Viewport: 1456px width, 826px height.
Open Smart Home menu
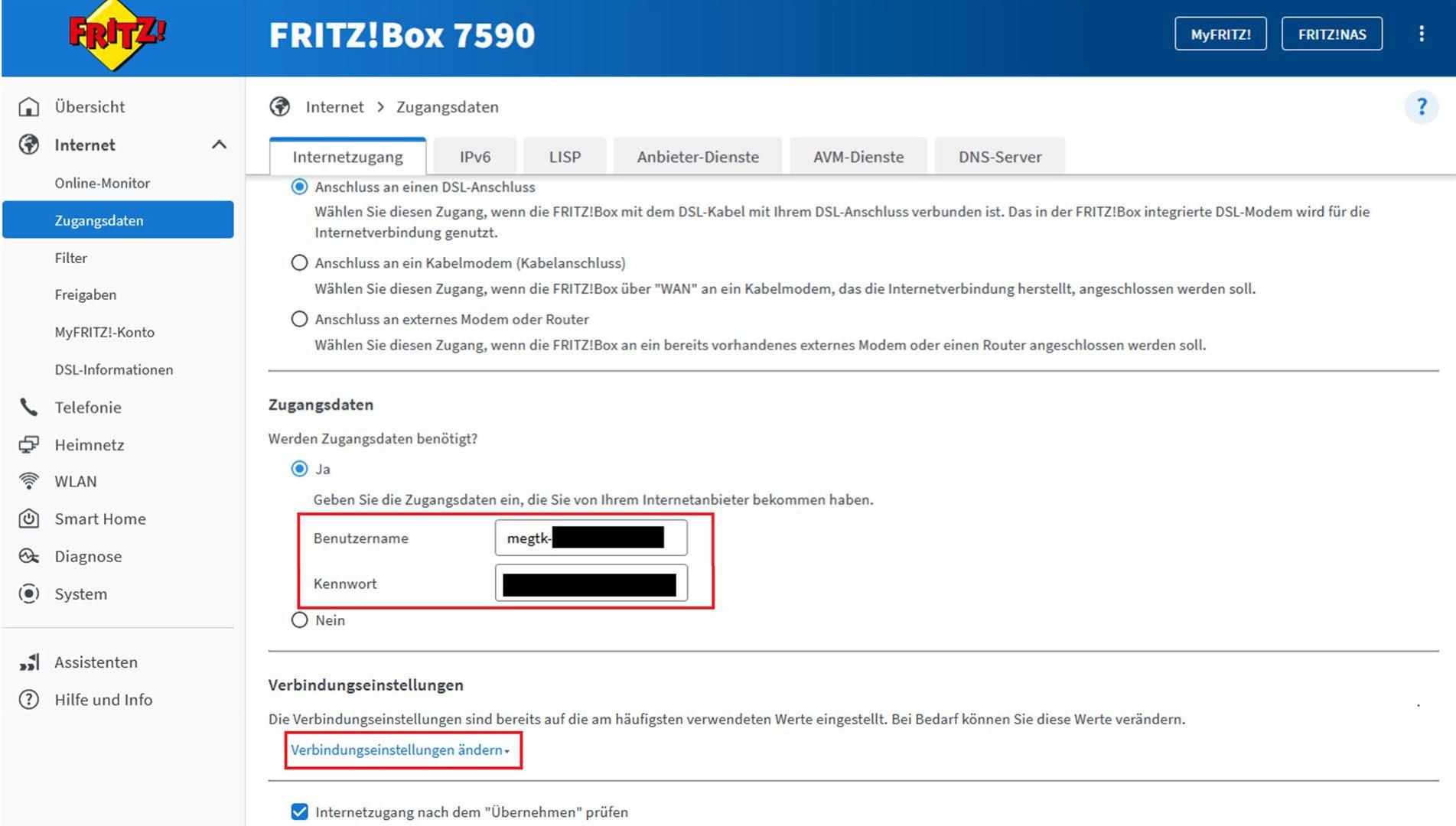coord(99,519)
